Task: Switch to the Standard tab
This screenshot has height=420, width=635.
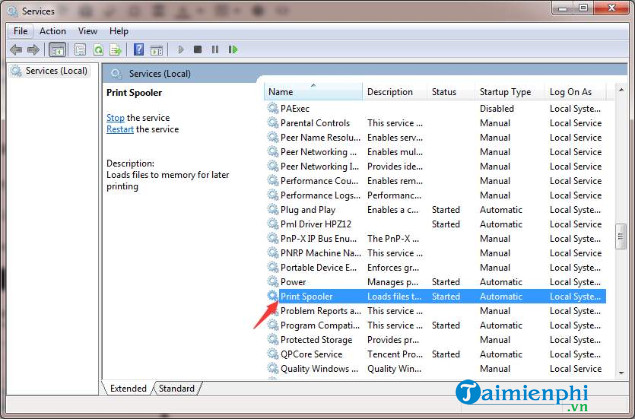Action: click(177, 388)
